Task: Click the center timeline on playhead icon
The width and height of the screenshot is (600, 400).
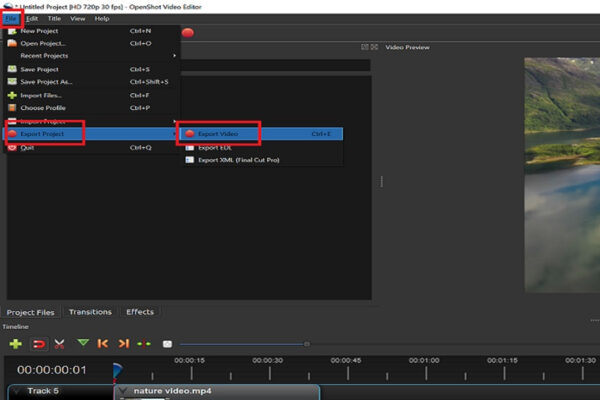Action: pyautogui.click(x=145, y=343)
